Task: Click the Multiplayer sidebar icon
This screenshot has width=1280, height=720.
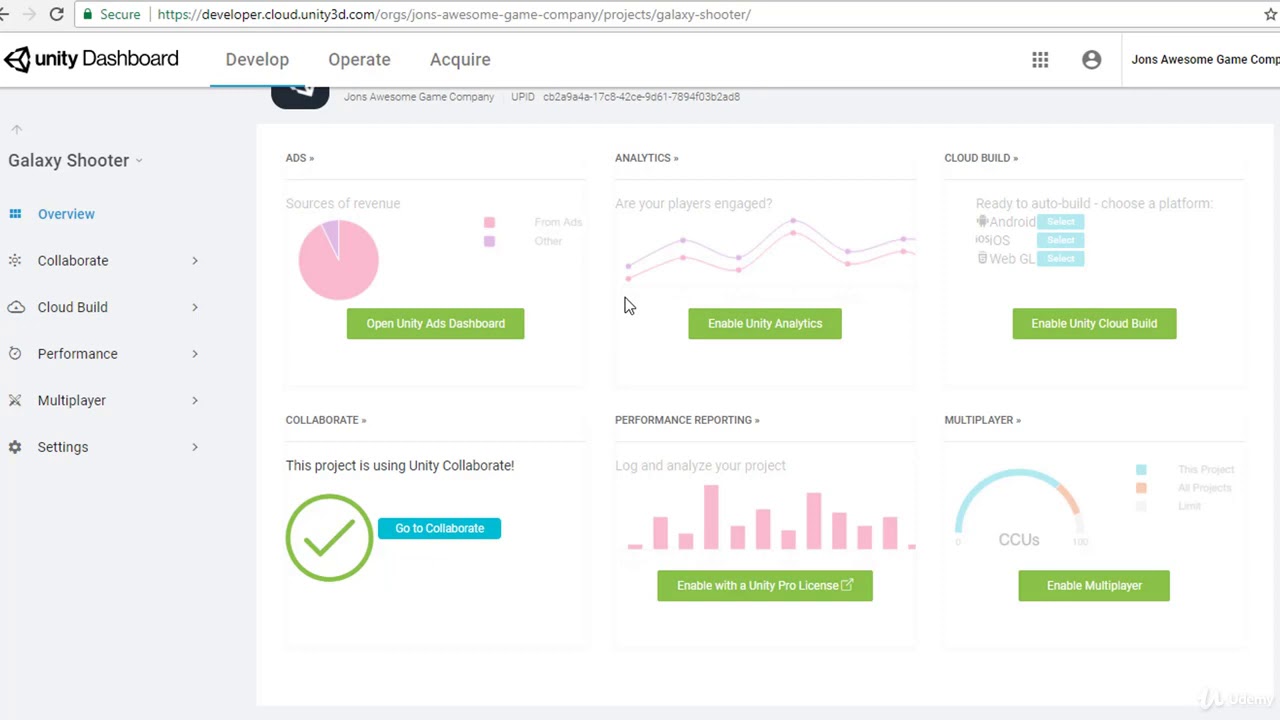Action: pos(15,401)
